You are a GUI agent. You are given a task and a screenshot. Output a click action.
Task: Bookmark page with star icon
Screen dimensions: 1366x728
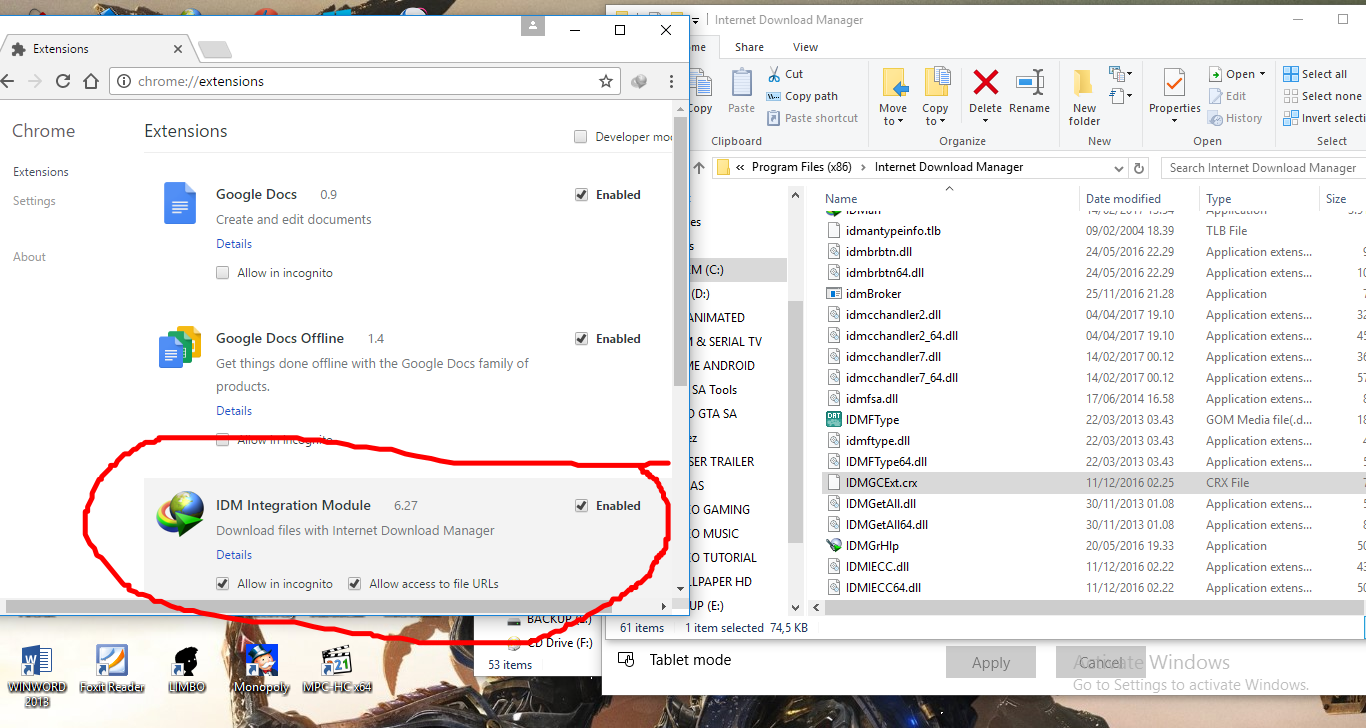click(605, 81)
